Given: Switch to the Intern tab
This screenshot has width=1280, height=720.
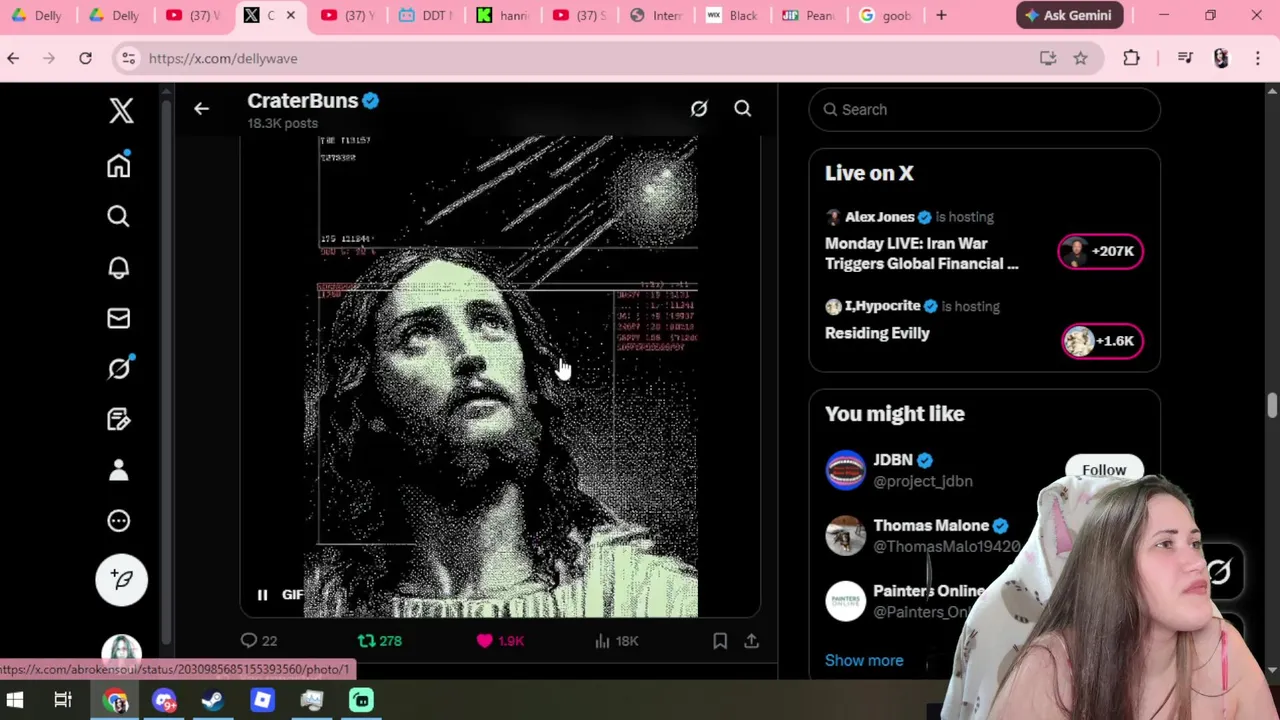Looking at the screenshot, I should pyautogui.click(x=655, y=15).
